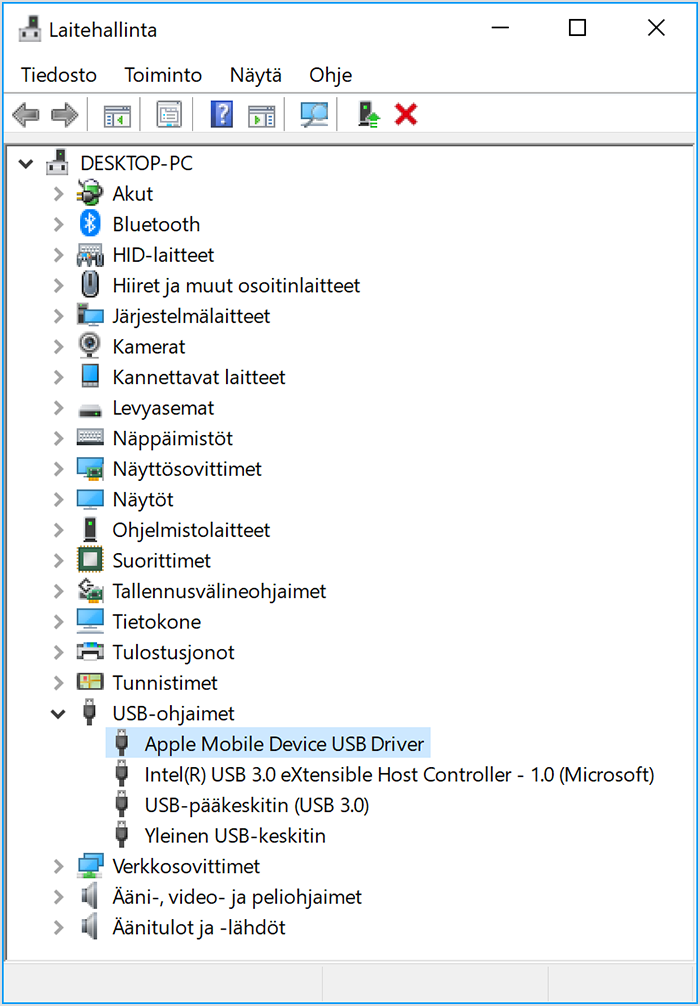Open the Näytä menu
The width and height of the screenshot is (700, 1006).
[255, 75]
